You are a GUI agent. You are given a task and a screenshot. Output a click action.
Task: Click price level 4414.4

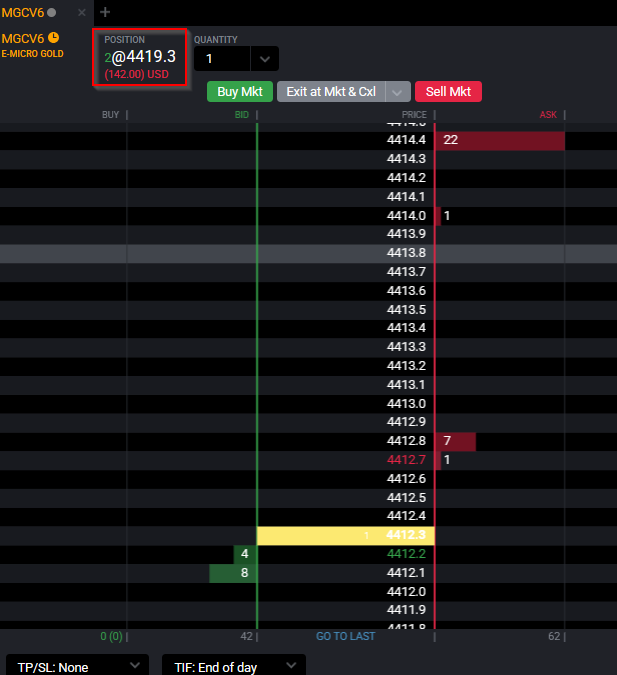(406, 140)
